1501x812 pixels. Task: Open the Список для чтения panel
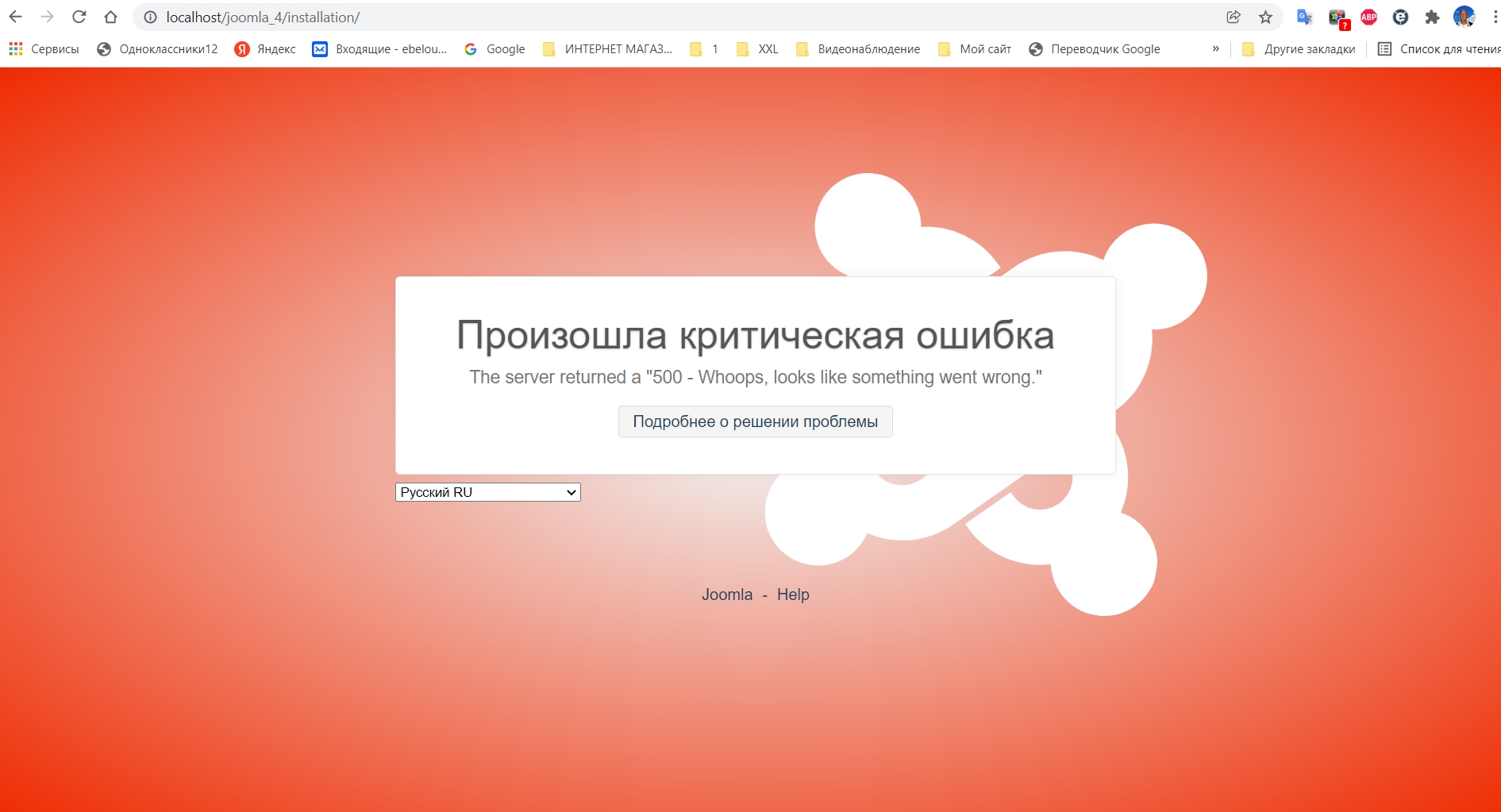coord(1438,49)
